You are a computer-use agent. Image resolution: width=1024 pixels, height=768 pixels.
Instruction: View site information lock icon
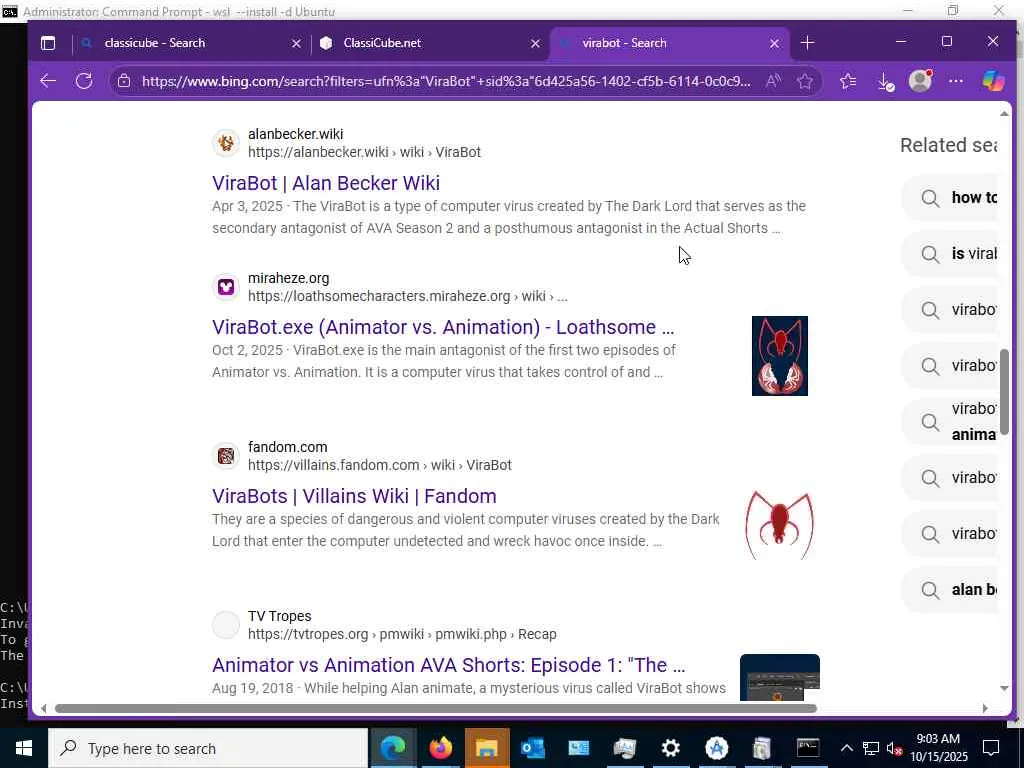(124, 81)
